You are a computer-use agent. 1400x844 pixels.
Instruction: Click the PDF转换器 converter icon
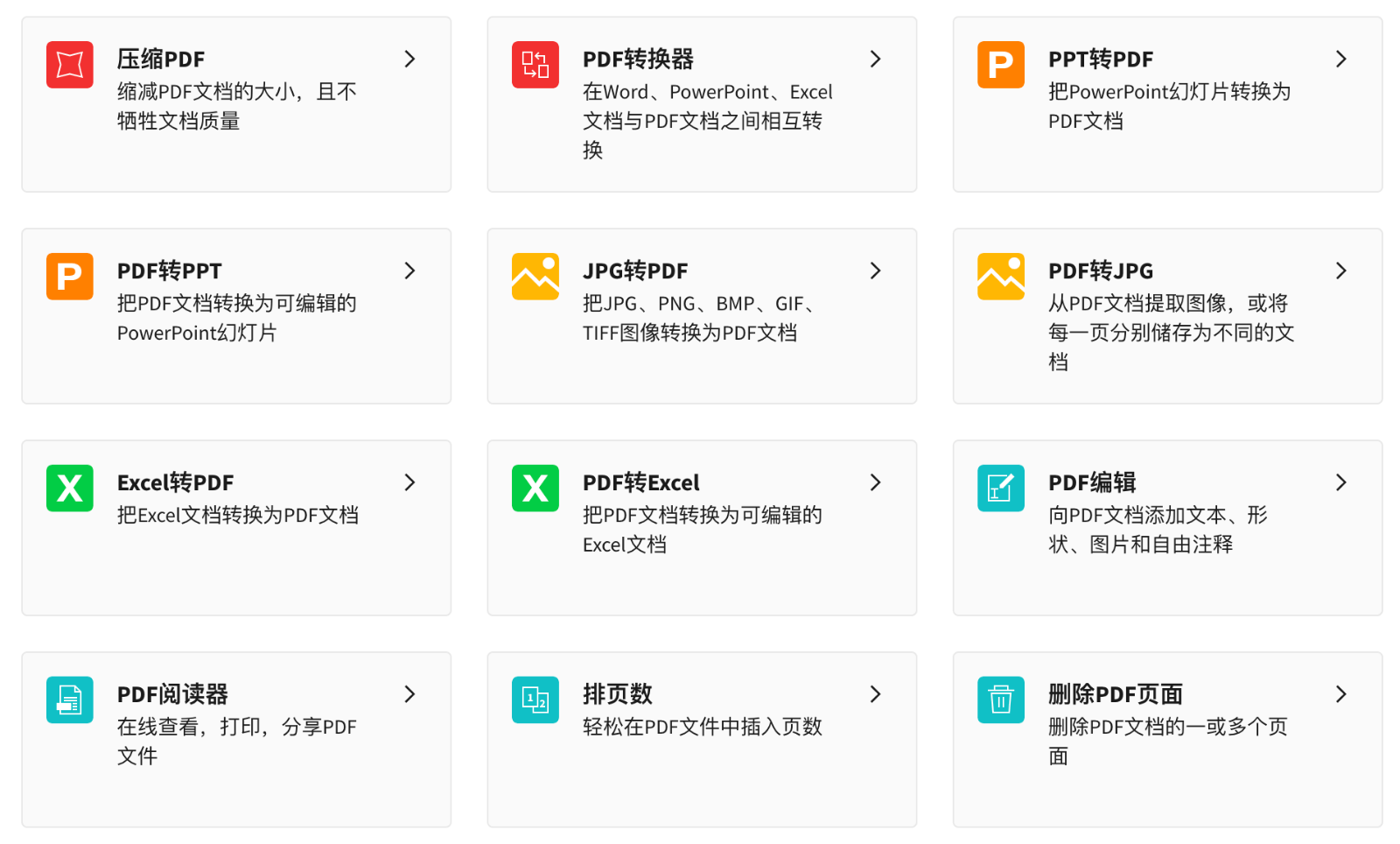click(535, 65)
